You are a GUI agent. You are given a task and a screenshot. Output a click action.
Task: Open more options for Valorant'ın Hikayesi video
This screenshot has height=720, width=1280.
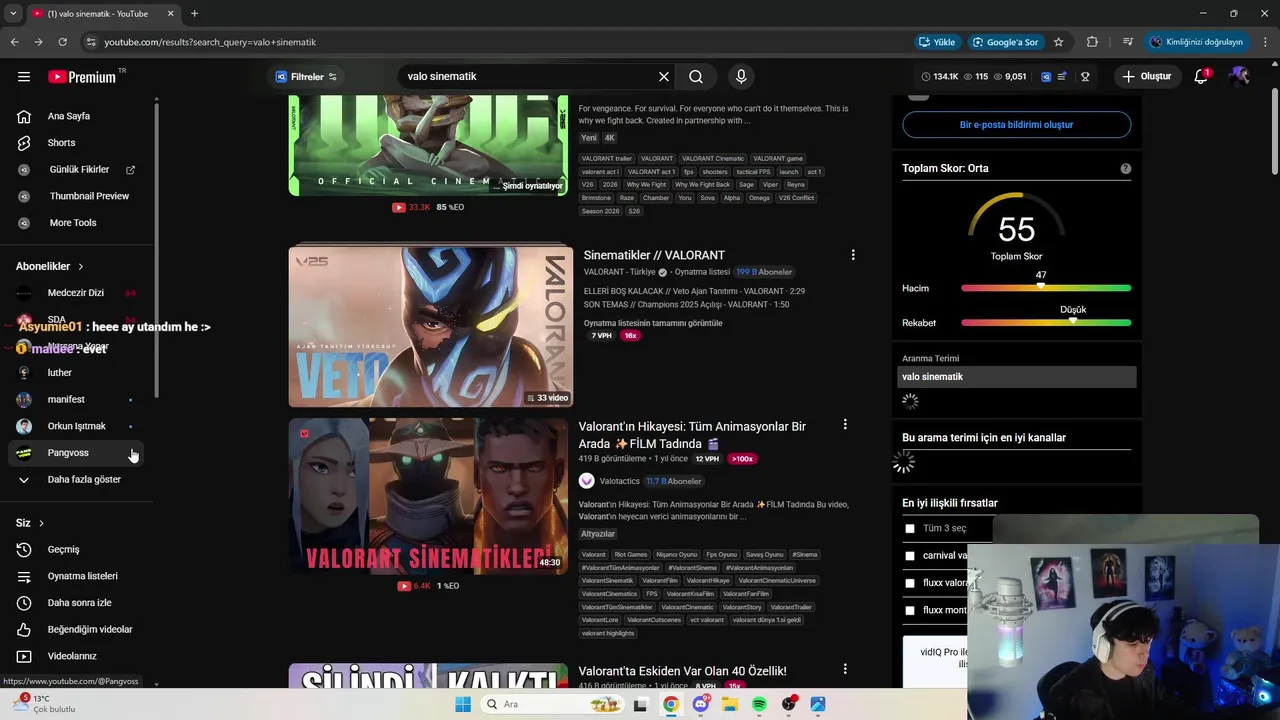click(x=845, y=425)
